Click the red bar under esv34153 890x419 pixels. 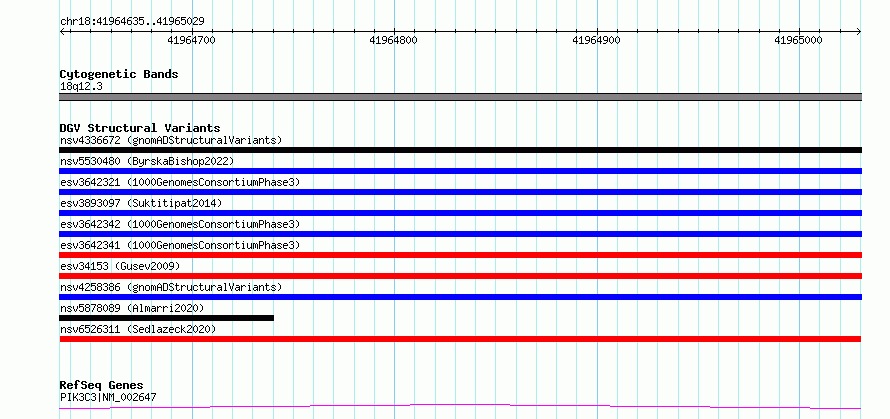click(x=460, y=276)
